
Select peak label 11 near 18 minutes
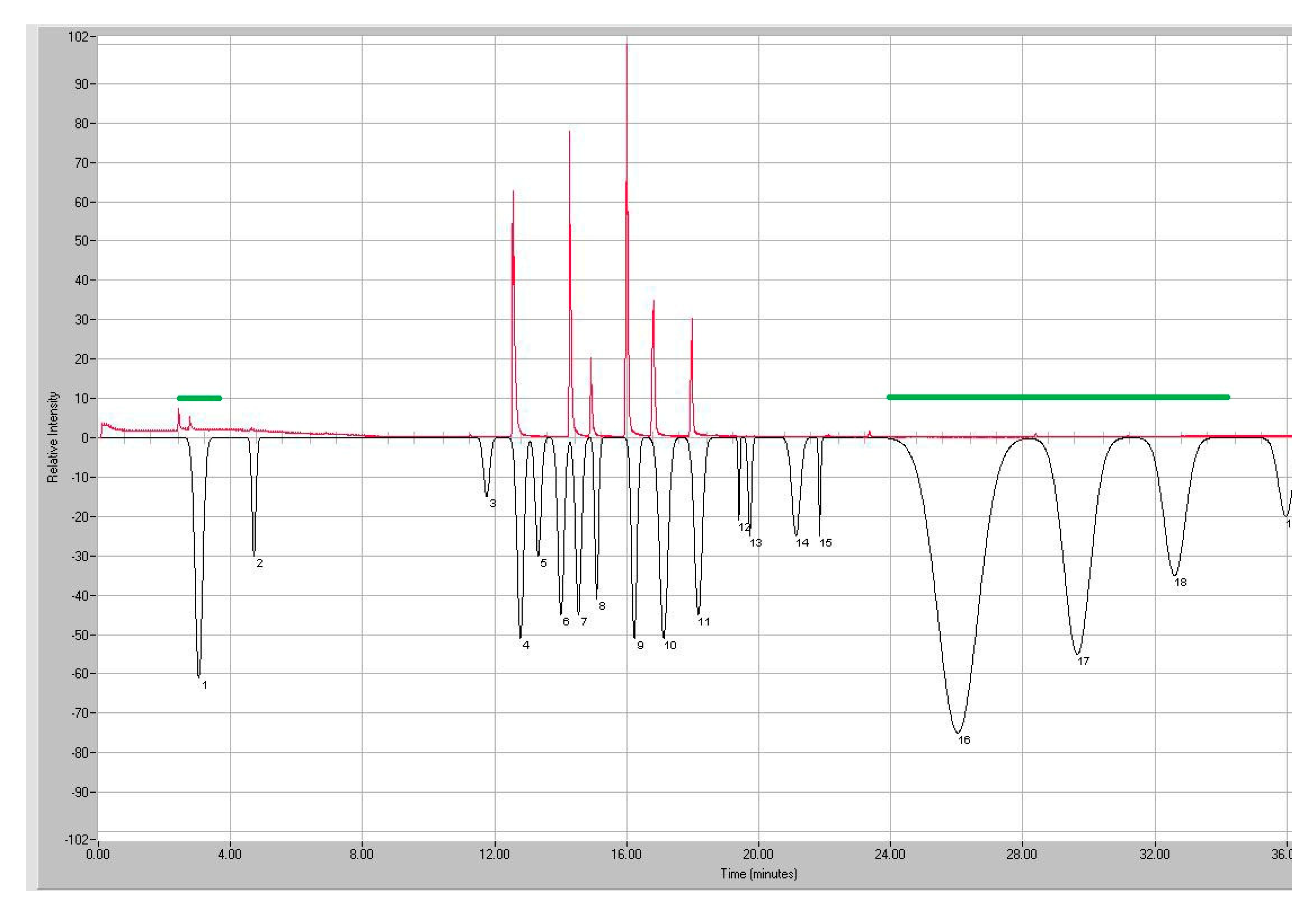tap(703, 622)
